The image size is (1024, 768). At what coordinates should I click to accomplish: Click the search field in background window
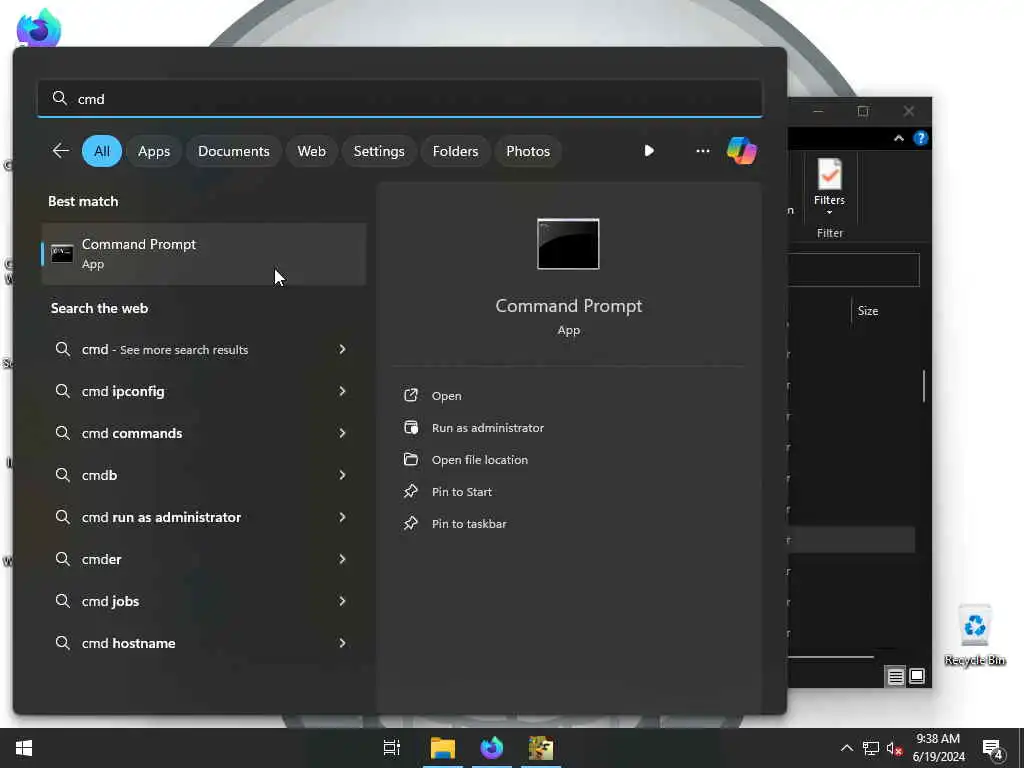click(854, 270)
